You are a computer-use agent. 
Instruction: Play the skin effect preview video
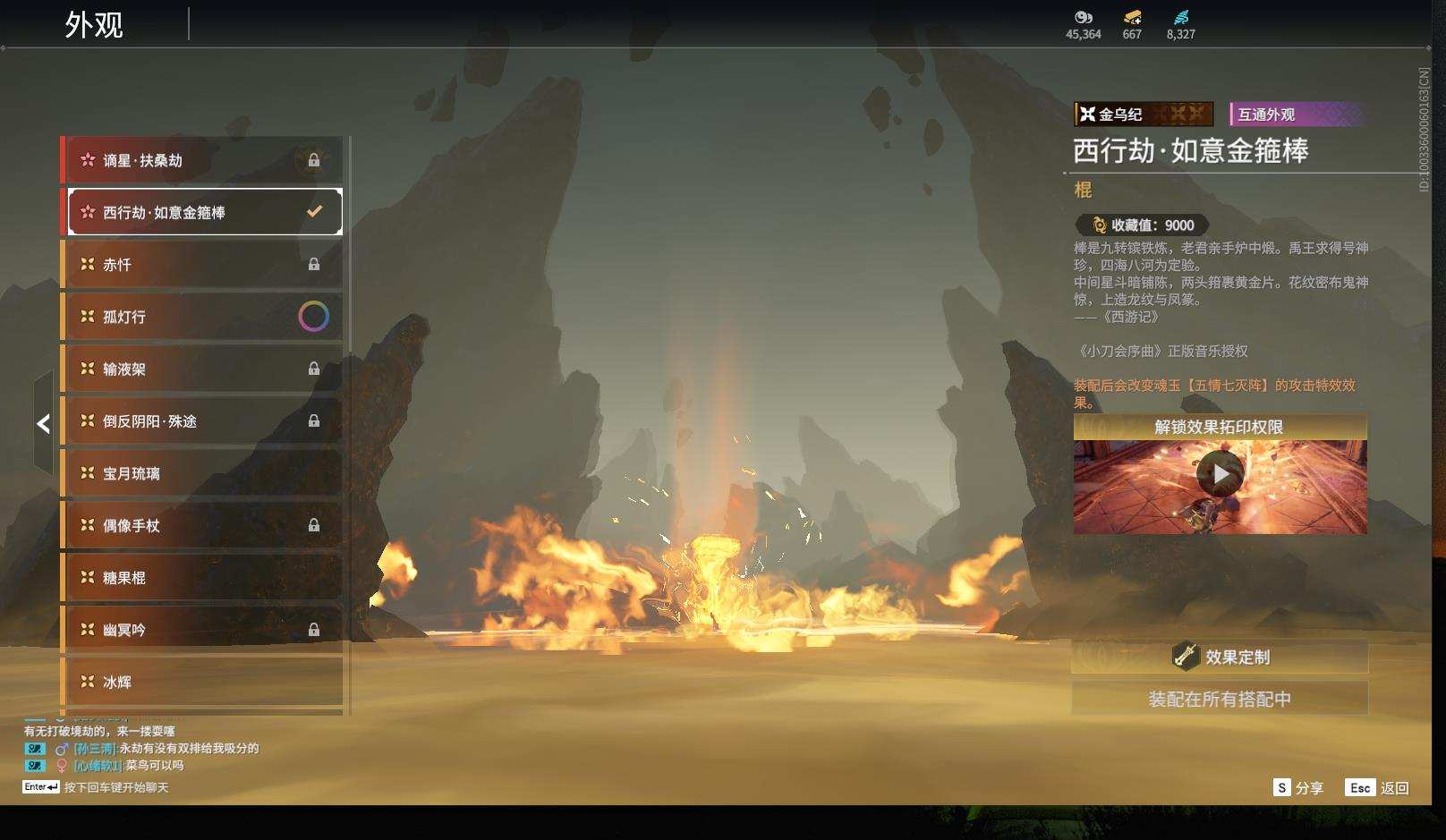(1221, 475)
